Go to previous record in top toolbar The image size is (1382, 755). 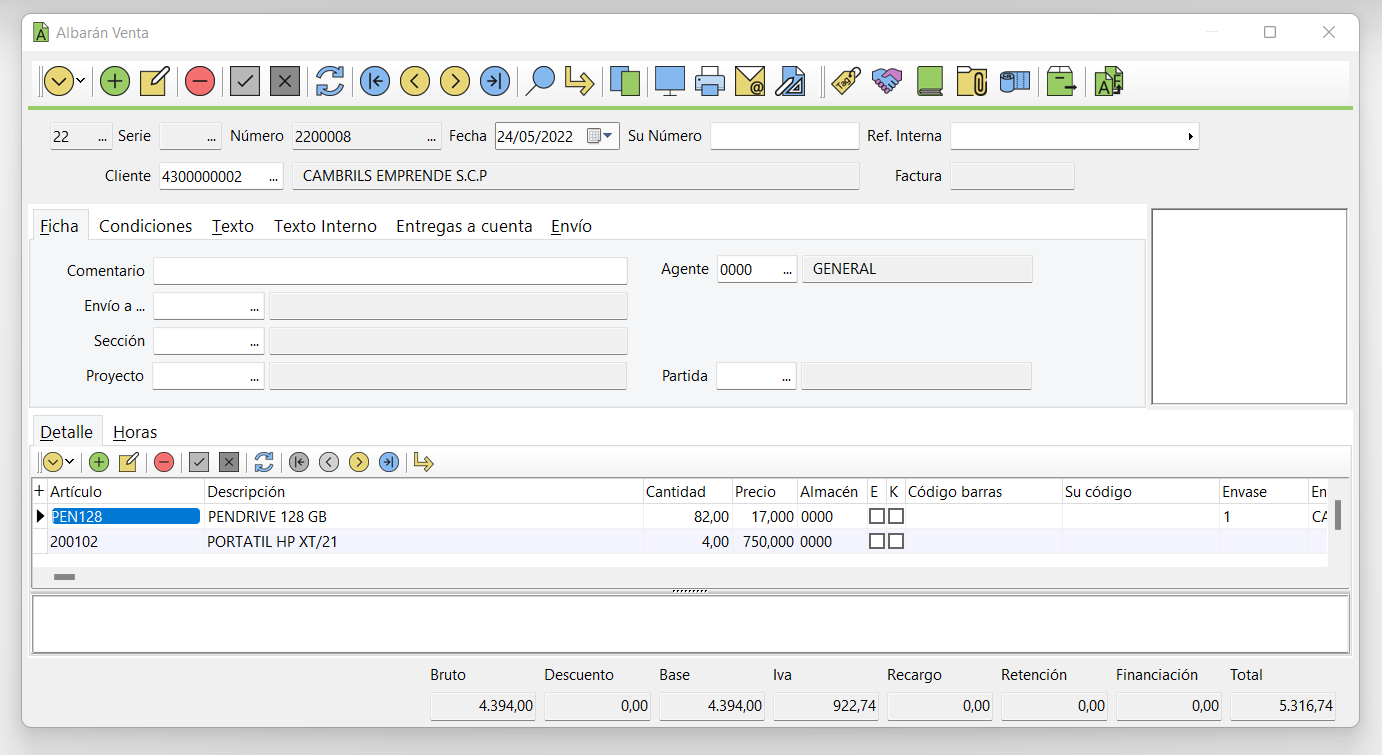pyautogui.click(x=415, y=81)
